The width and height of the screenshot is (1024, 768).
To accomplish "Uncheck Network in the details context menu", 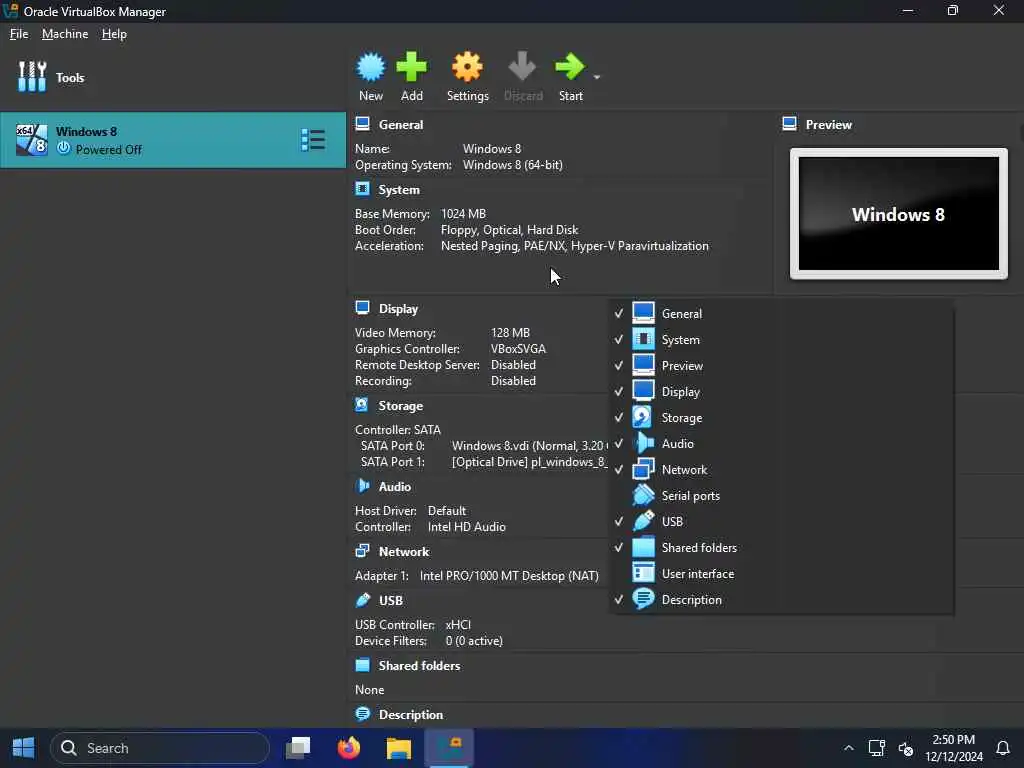I will tap(781, 470).
